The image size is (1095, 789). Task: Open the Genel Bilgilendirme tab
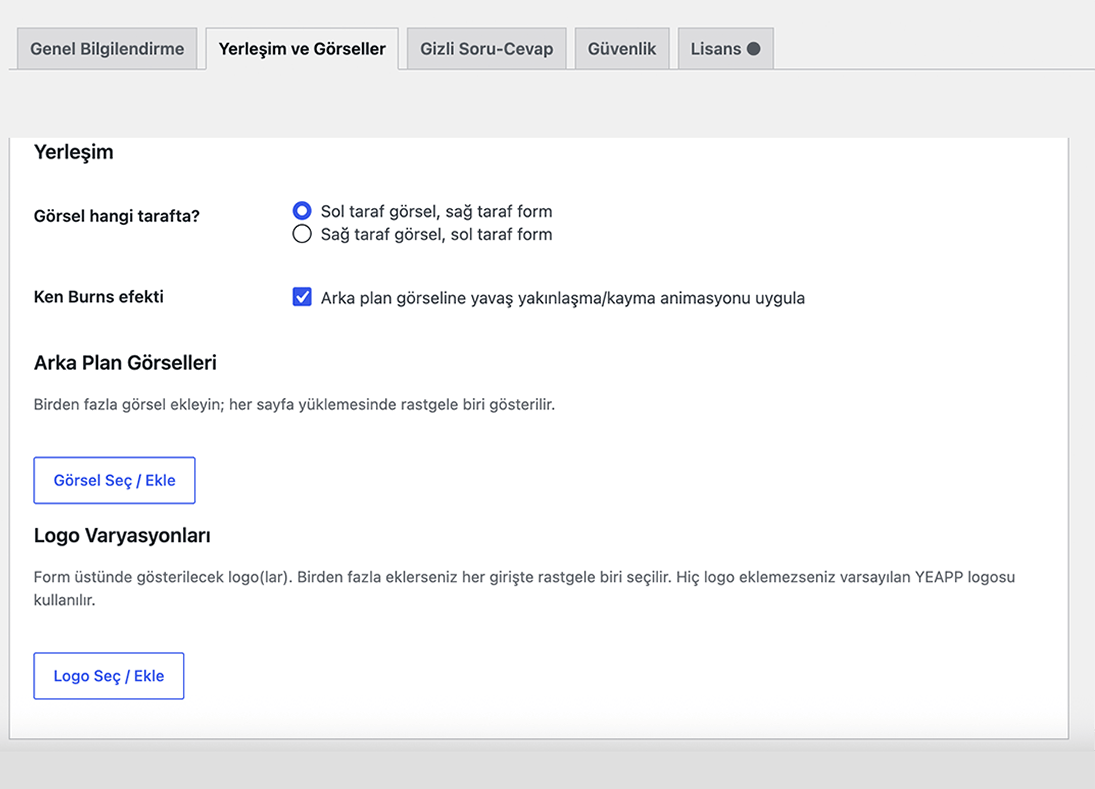click(x=107, y=49)
